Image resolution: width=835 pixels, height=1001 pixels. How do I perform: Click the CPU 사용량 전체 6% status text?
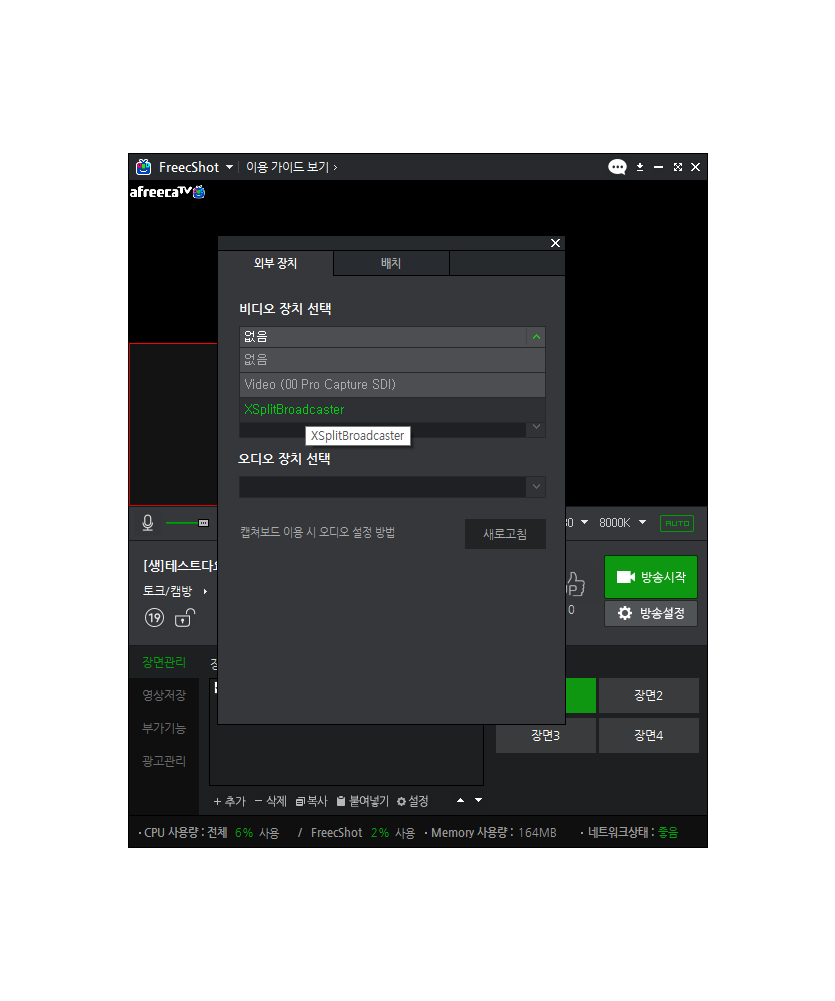click(x=209, y=832)
